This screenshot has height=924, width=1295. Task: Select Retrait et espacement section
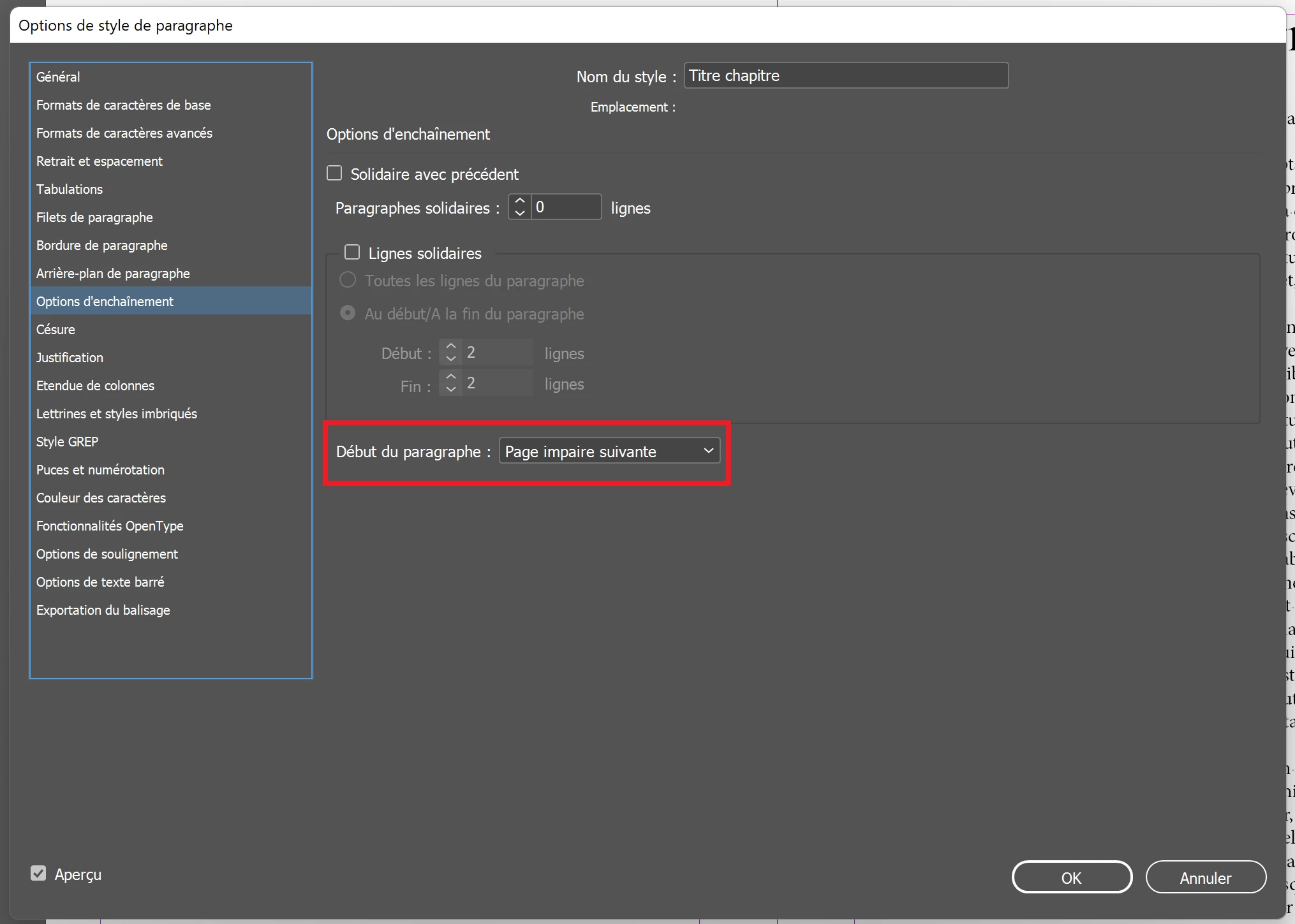pyautogui.click(x=99, y=161)
